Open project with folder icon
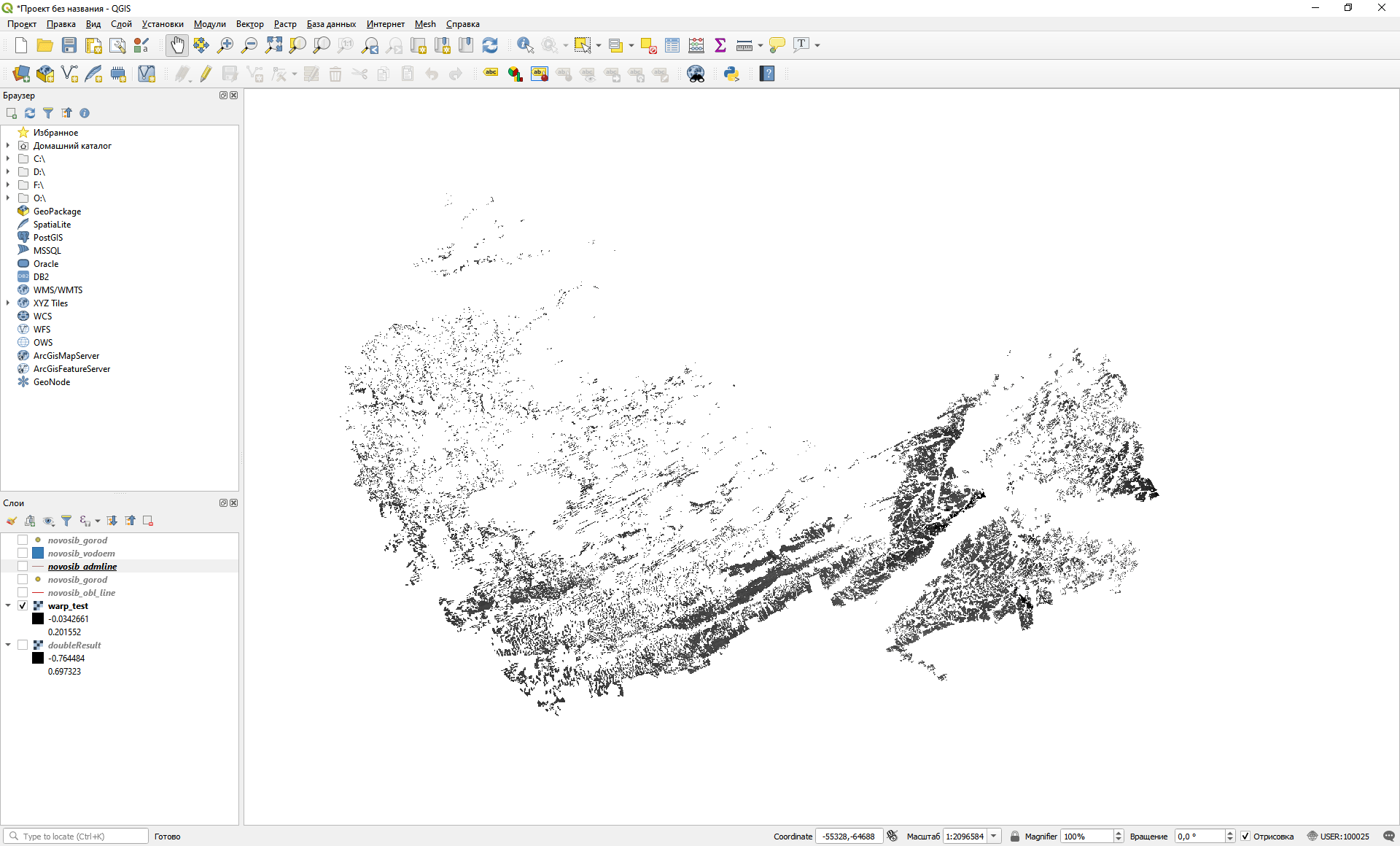This screenshot has width=1400, height=846. point(44,45)
